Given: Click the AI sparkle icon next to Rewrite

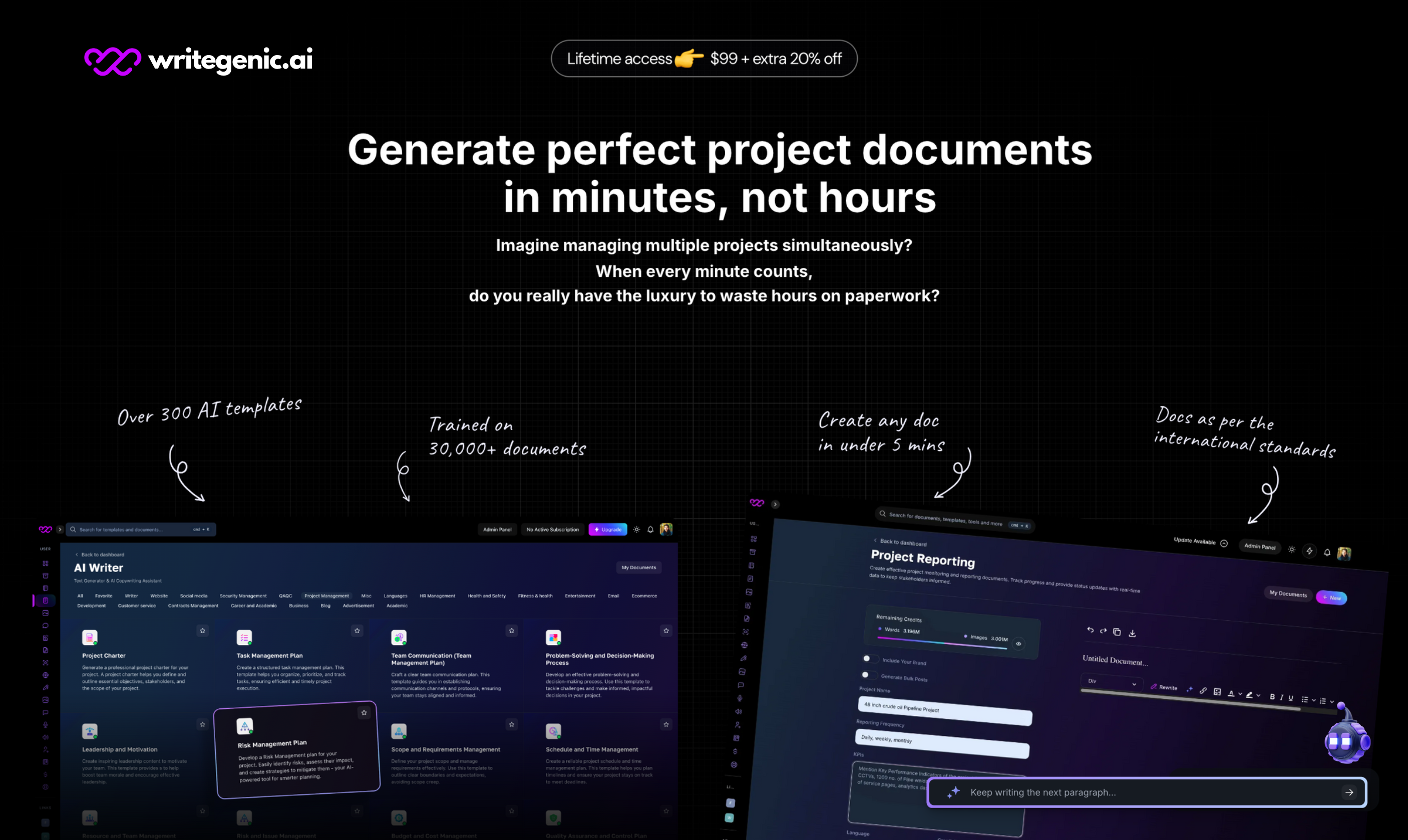Looking at the screenshot, I should (x=1190, y=689).
